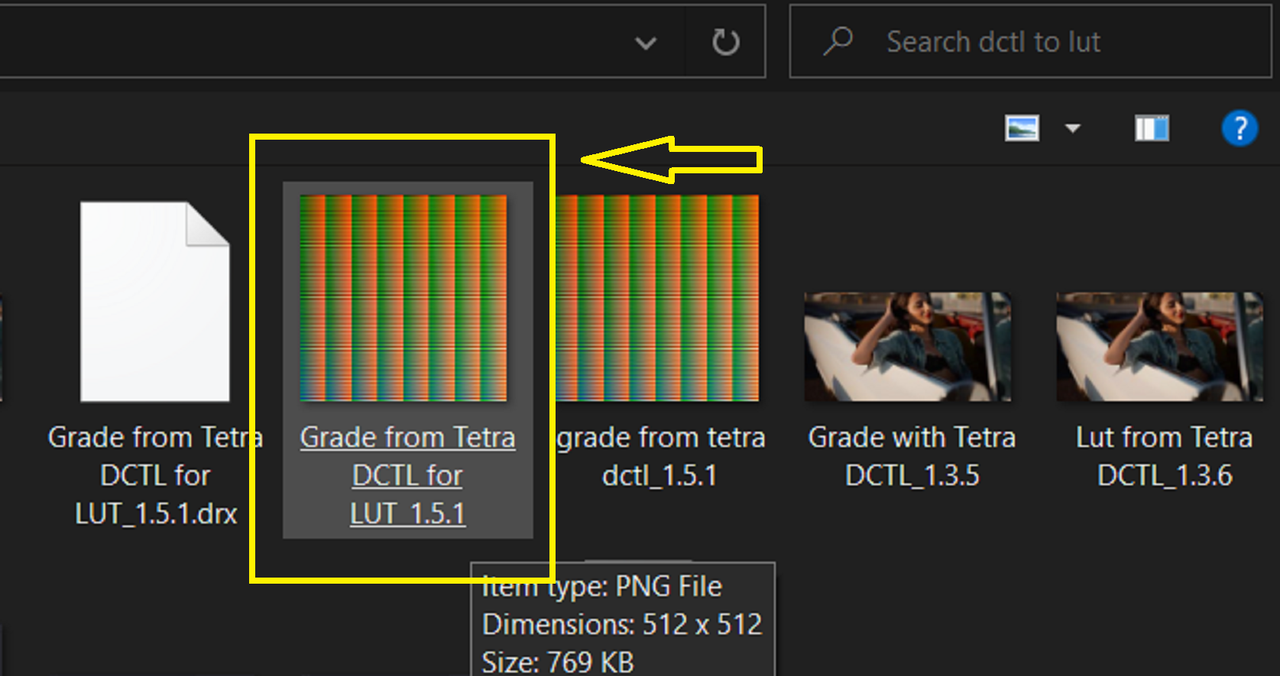1280x676 pixels.
Task: Toggle the preview pane button
Action: (1152, 128)
